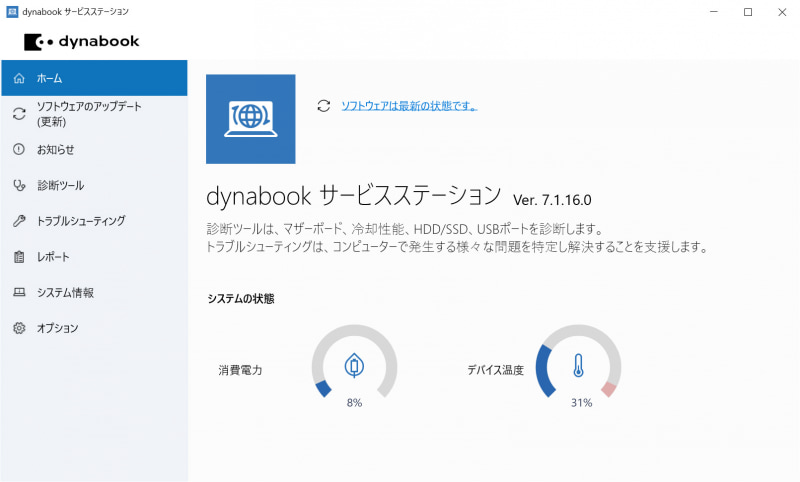Minimize the dynabook window
Image resolution: width=800 pixels, height=482 pixels.
point(714,12)
